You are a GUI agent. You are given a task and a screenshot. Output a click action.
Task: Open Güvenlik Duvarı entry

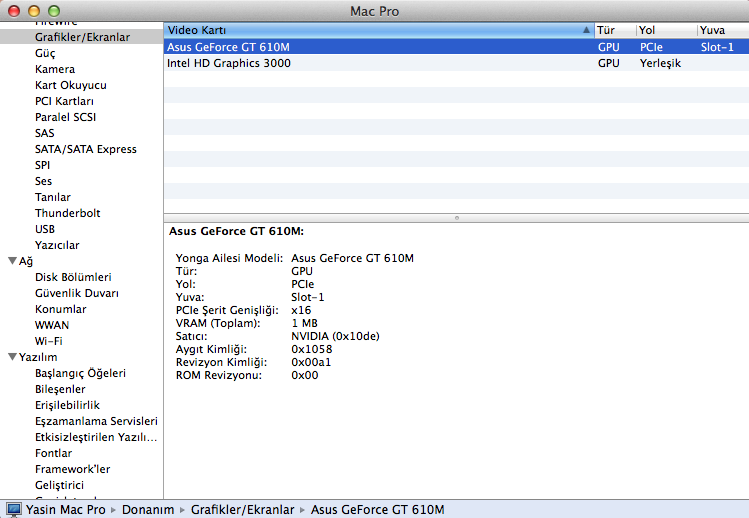(x=76, y=293)
